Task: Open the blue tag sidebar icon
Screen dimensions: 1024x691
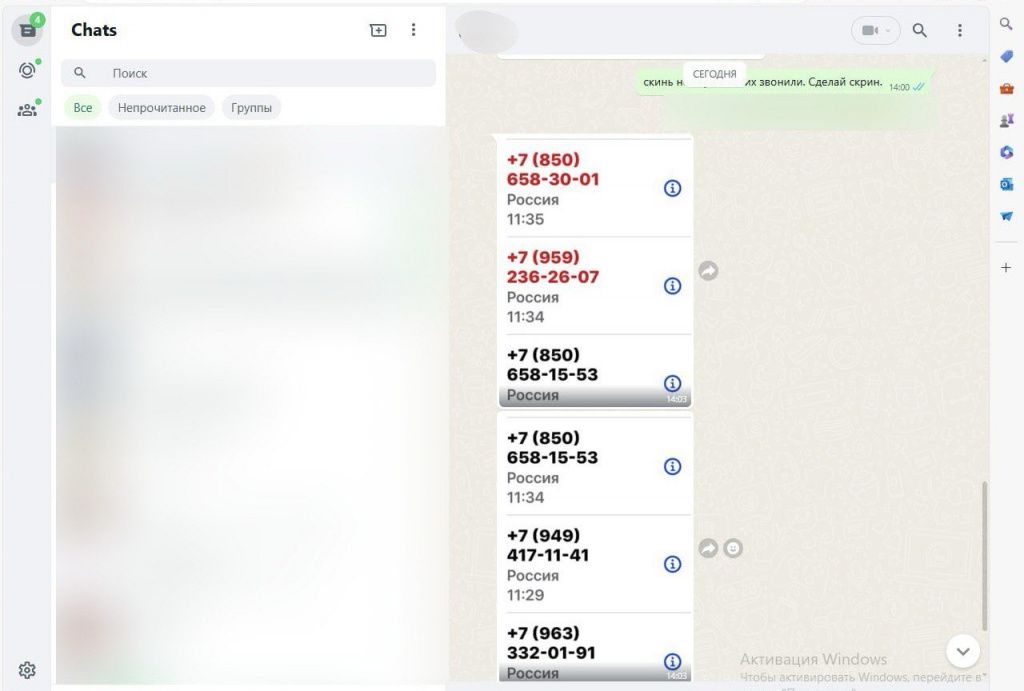Action: (1006, 57)
